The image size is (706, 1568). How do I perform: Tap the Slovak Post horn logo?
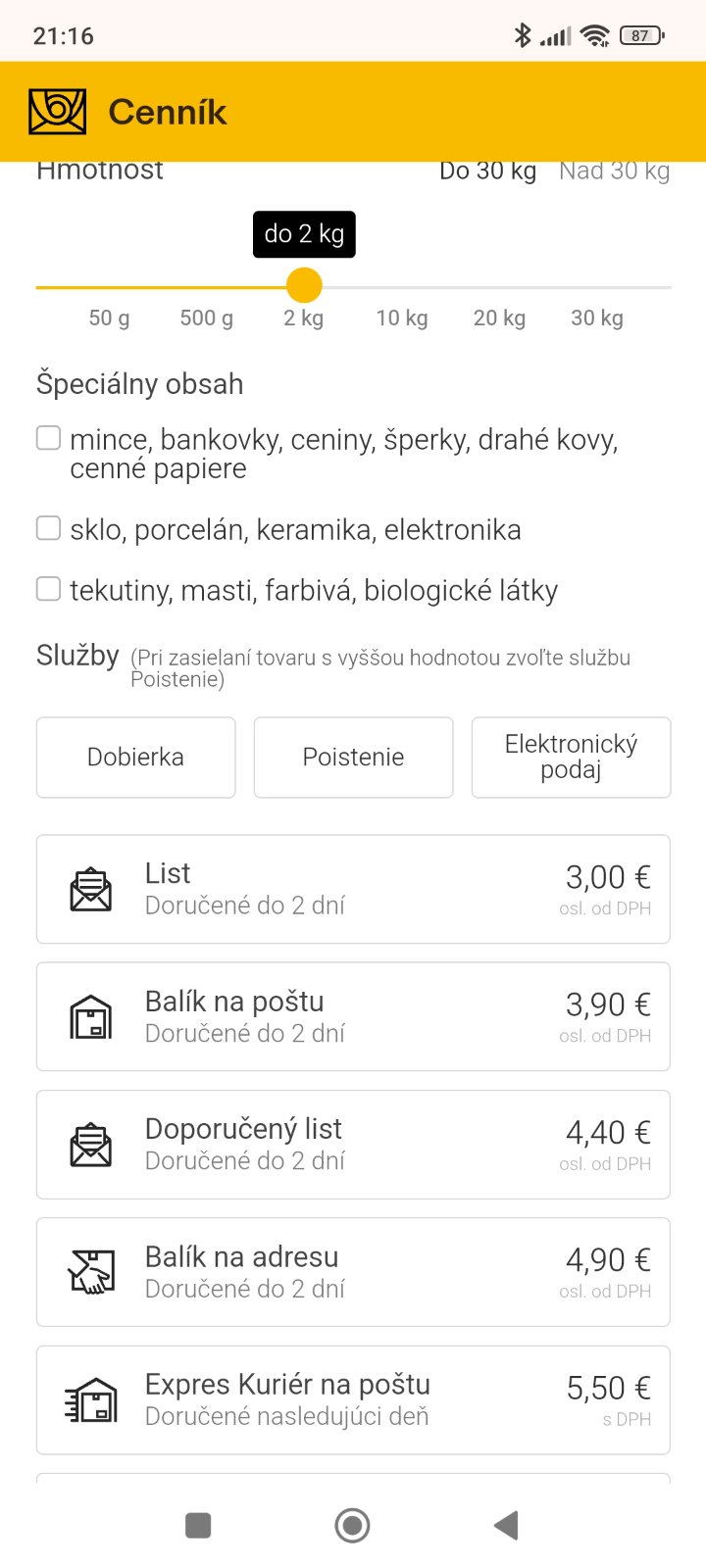pyautogui.click(x=58, y=112)
